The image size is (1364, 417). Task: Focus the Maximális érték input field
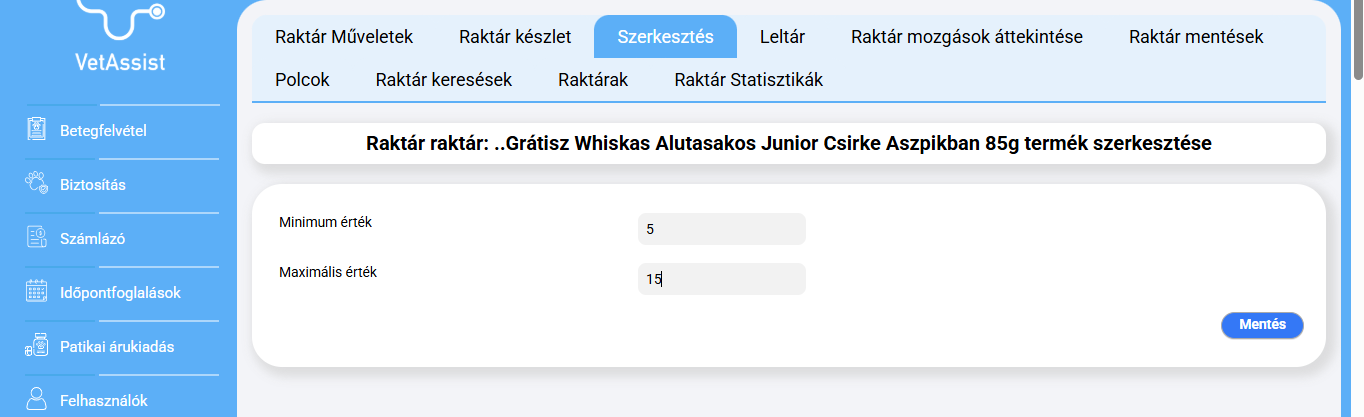(x=721, y=279)
